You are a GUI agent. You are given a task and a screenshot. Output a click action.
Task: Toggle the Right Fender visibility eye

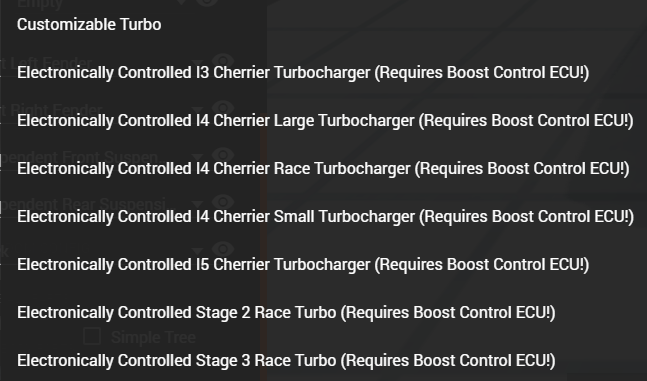click(x=223, y=107)
